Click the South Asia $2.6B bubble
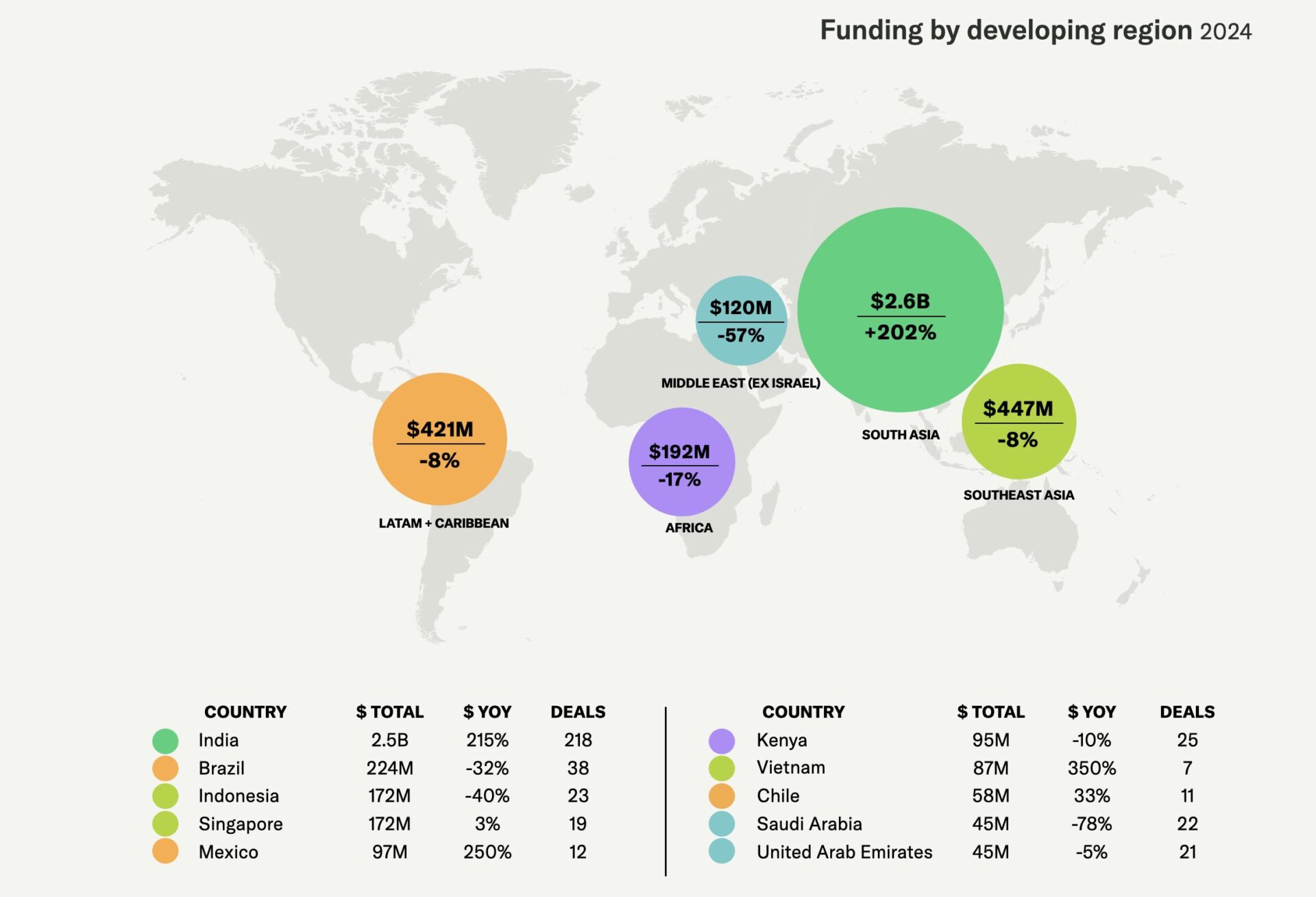This screenshot has height=897, width=1316. pos(900,310)
